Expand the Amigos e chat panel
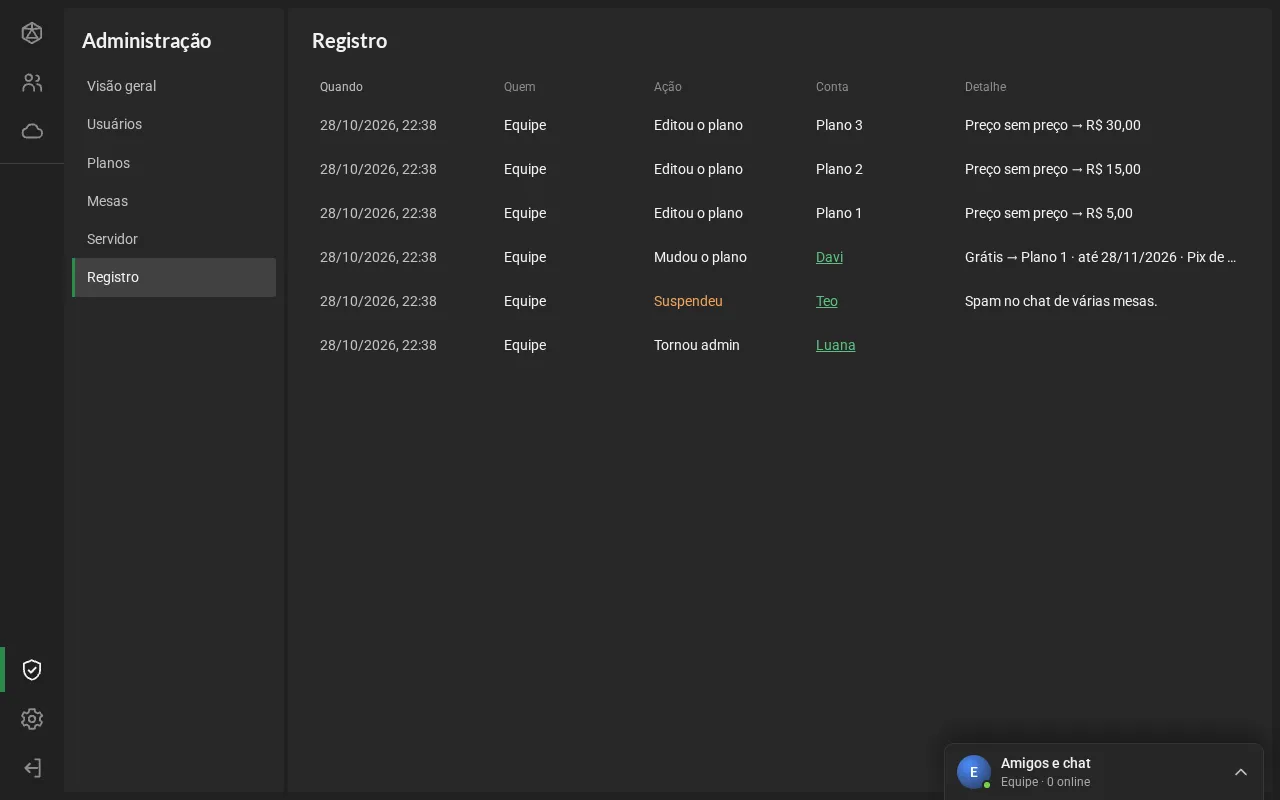 point(1241,772)
